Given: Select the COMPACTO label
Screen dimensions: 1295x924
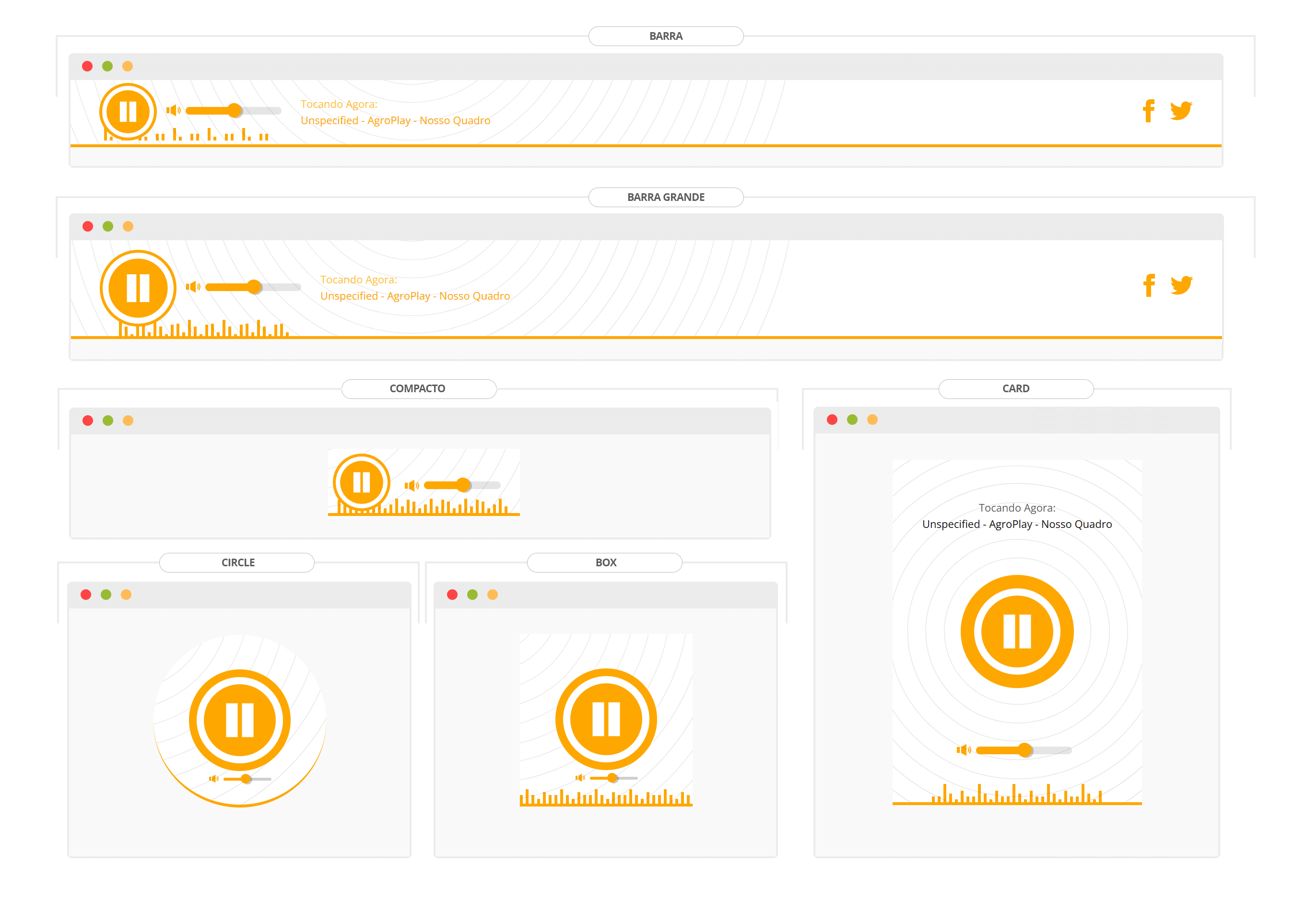Looking at the screenshot, I should tap(418, 388).
